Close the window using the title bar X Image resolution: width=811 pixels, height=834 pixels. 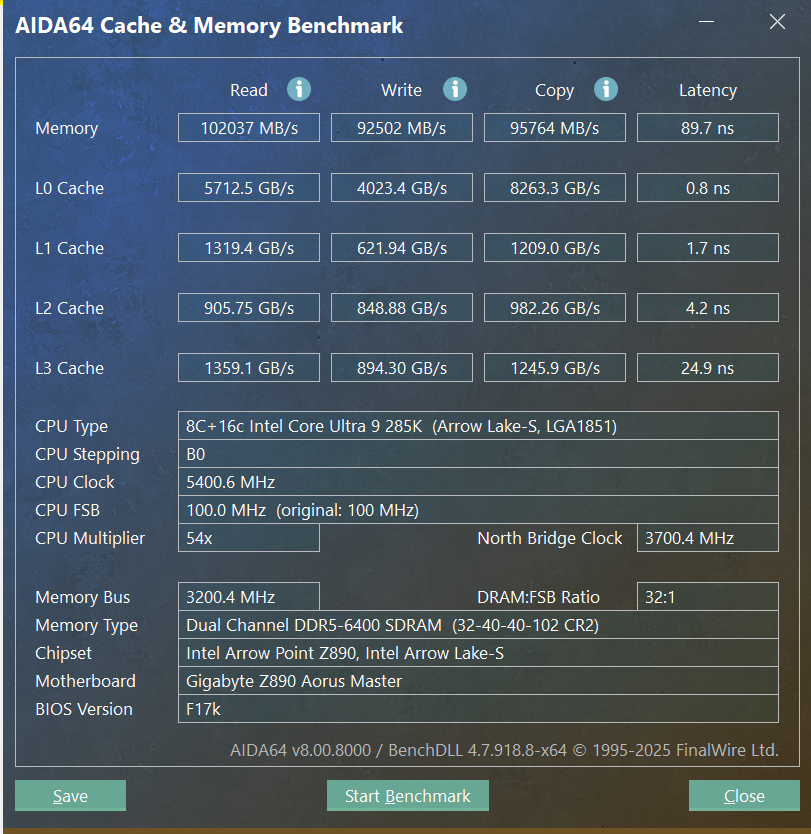tap(777, 22)
